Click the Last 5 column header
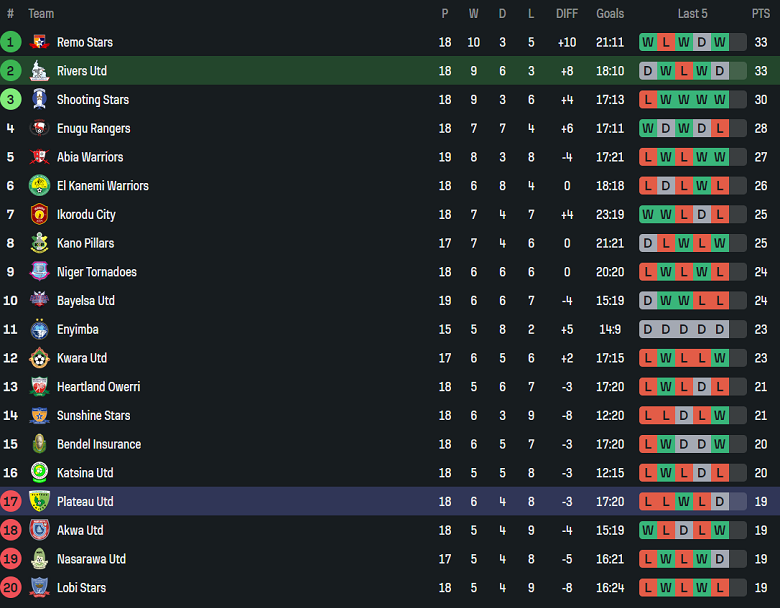This screenshot has height=608, width=780. click(692, 14)
